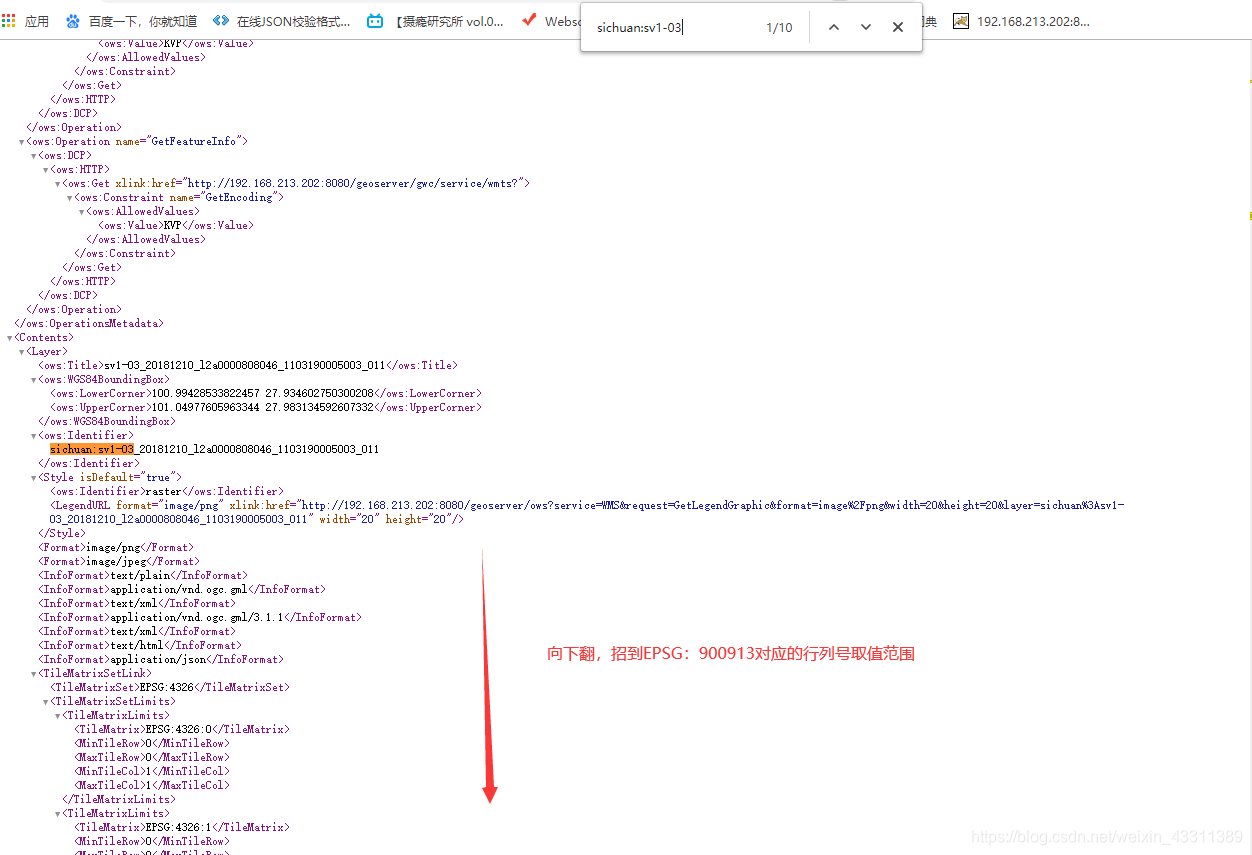Screen dimensions: 1252x855
Task: Collapse the Style isDefault="true" node
Action: pyautogui.click(x=34, y=478)
